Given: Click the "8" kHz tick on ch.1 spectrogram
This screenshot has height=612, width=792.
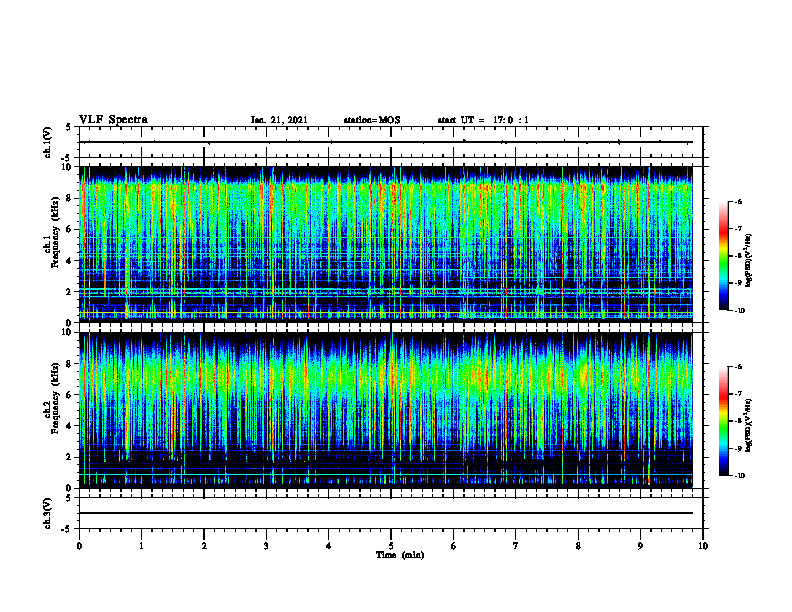Looking at the screenshot, I should tap(71, 198).
